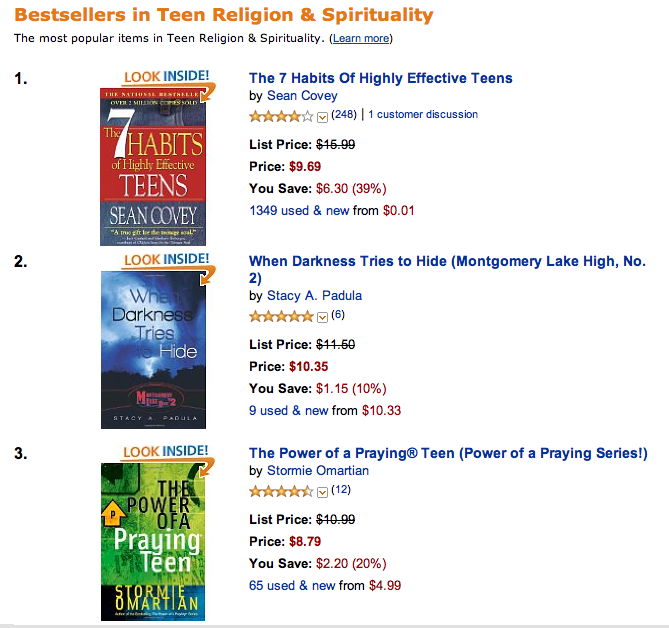
Task: Click star rating for Praying Teen book
Action: (x=281, y=490)
